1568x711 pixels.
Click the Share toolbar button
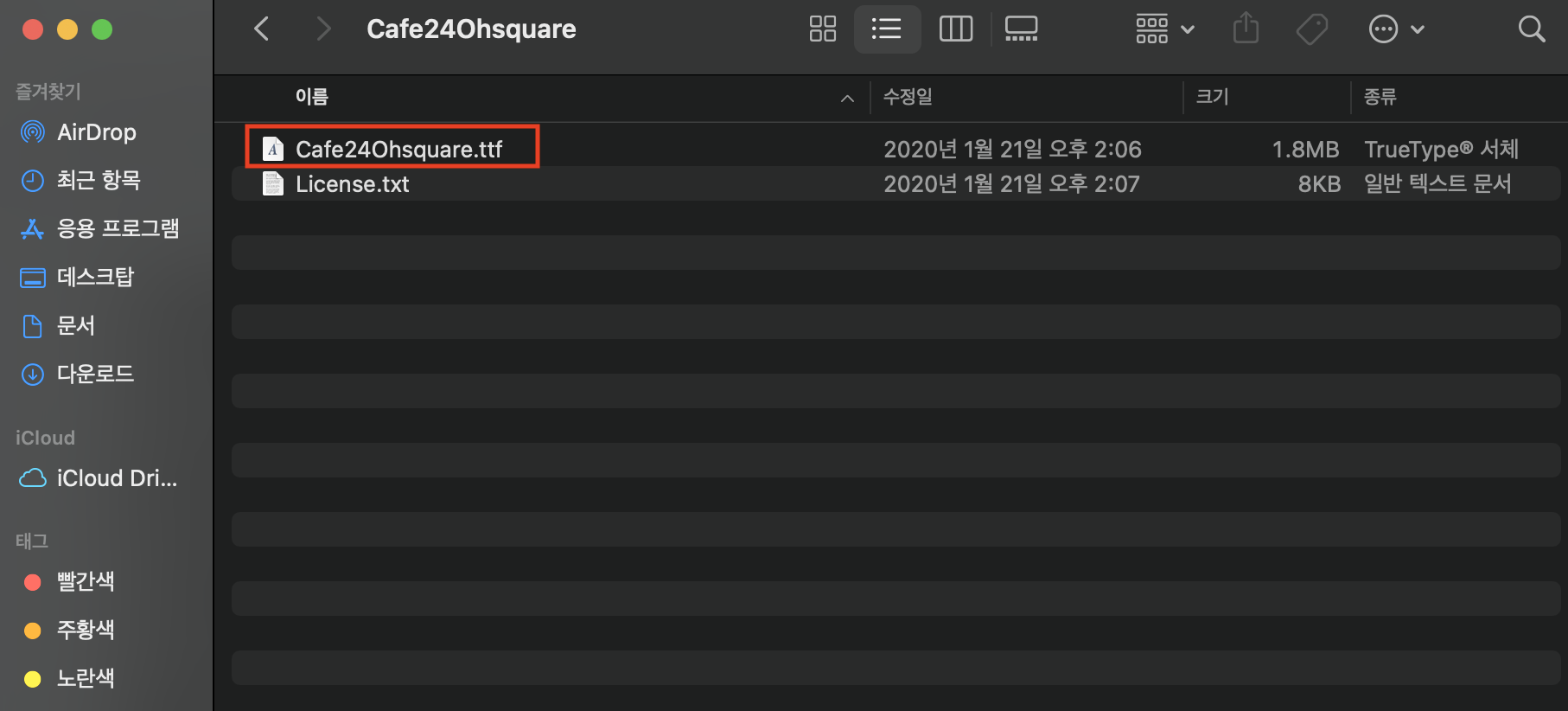[1246, 29]
